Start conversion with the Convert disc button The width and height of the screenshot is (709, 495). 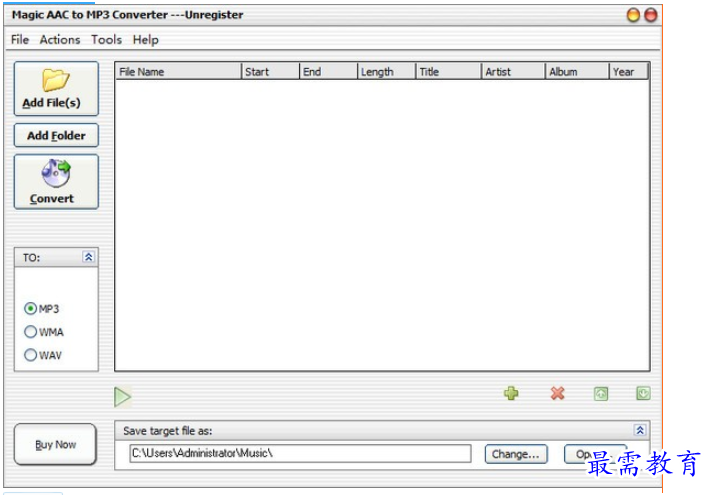tap(56, 182)
